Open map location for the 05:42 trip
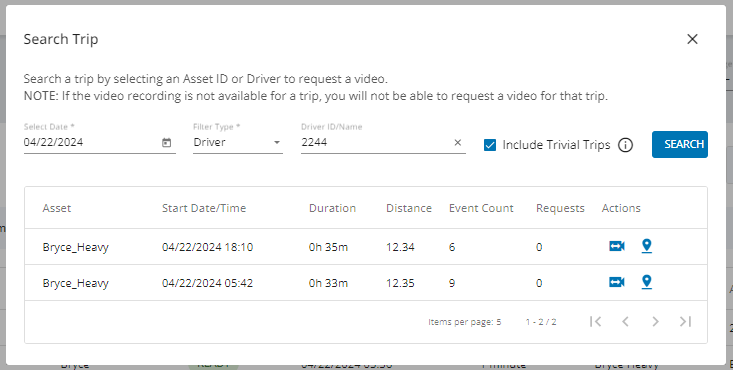Viewport: 733px width, 370px height. [647, 282]
